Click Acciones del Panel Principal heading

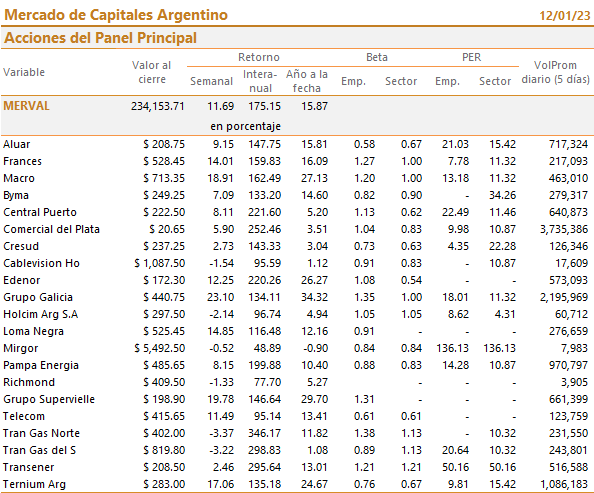point(100,38)
